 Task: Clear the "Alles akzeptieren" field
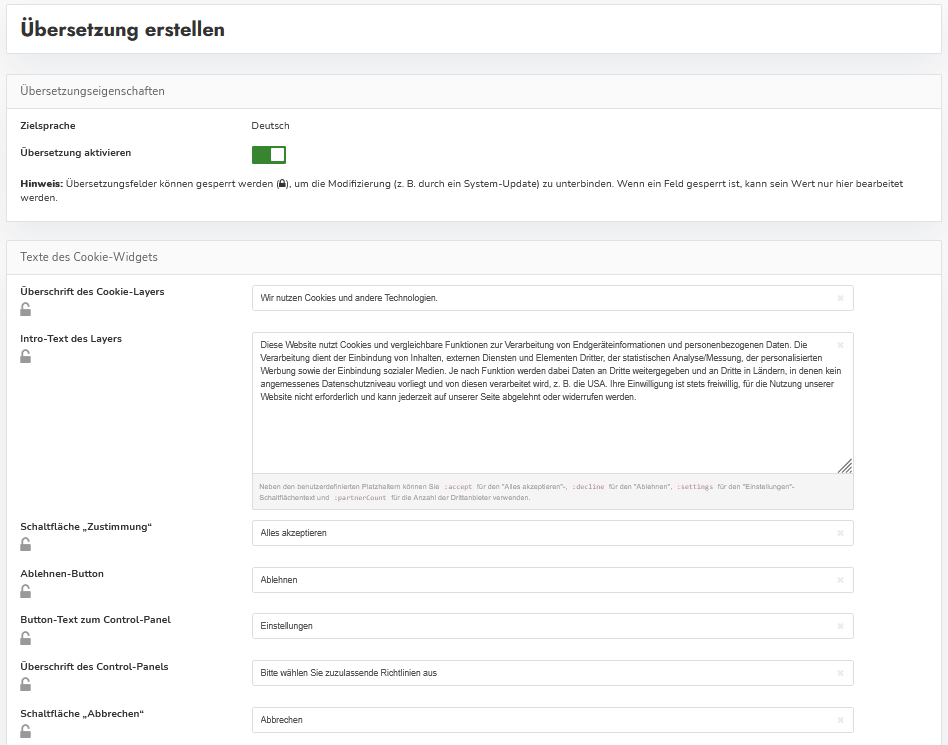840,533
